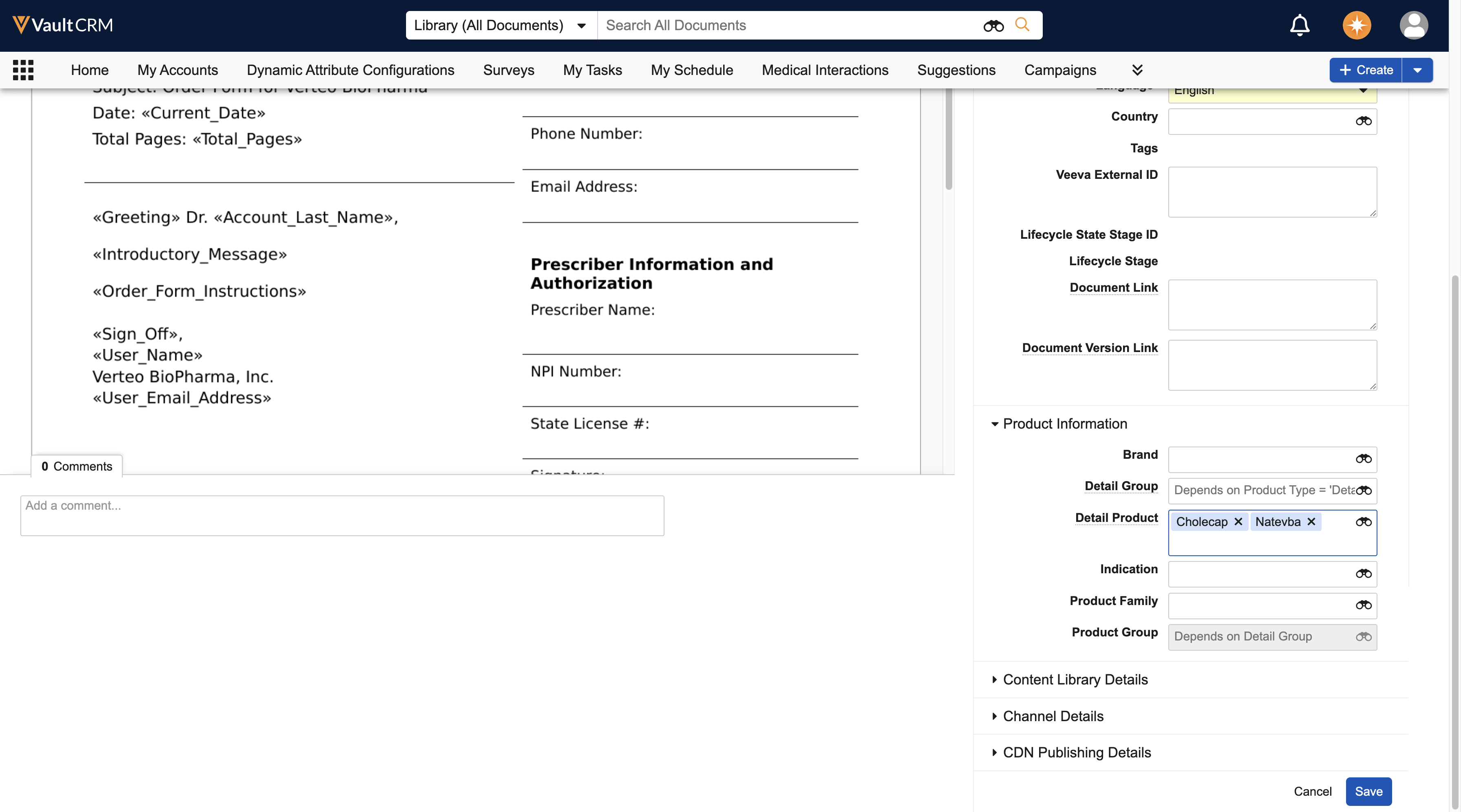Remove the Cholecap detail product tag
This screenshot has height=812, width=1461.
click(1238, 521)
